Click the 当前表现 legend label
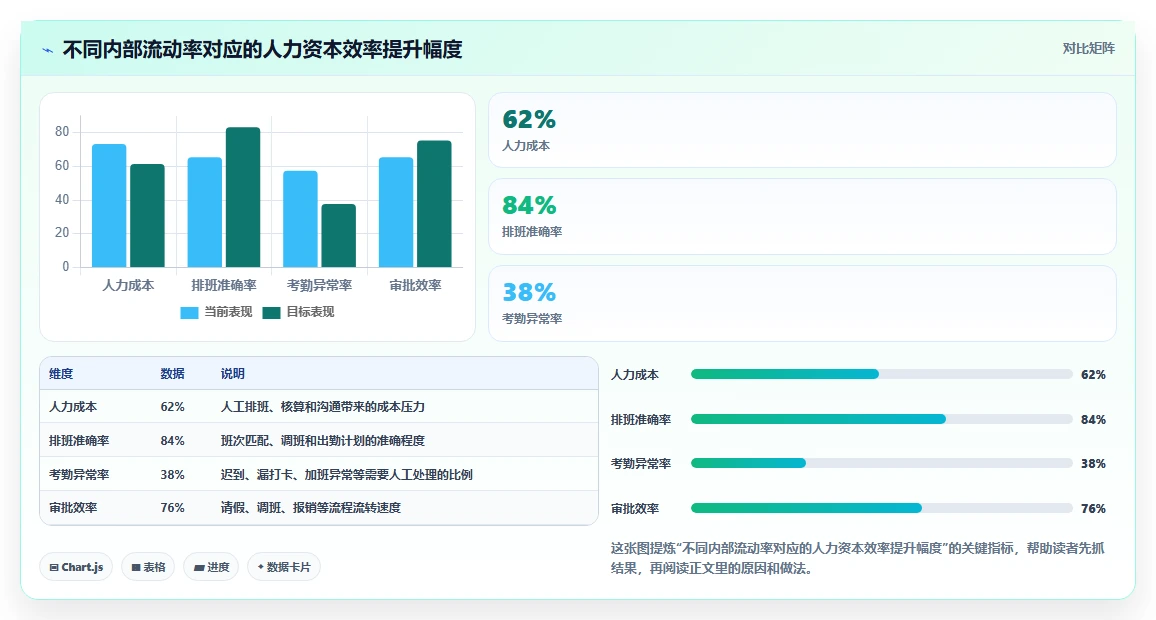This screenshot has height=620, width=1156. click(x=228, y=312)
